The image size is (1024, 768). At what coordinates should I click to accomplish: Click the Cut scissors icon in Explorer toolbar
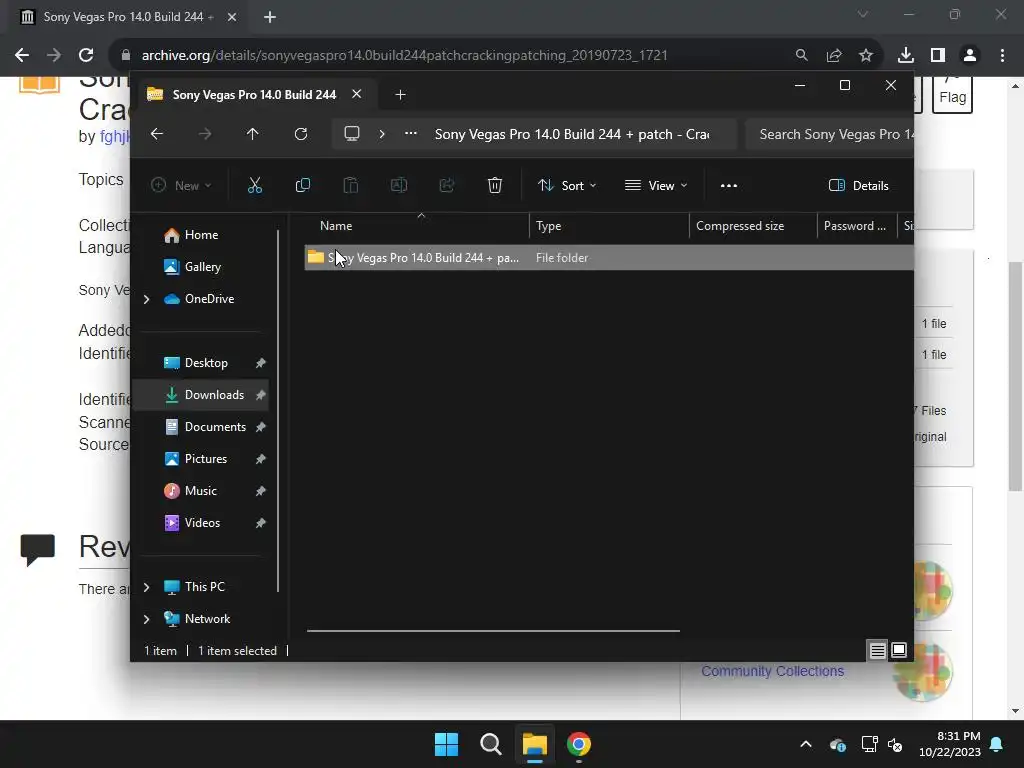tap(255, 185)
